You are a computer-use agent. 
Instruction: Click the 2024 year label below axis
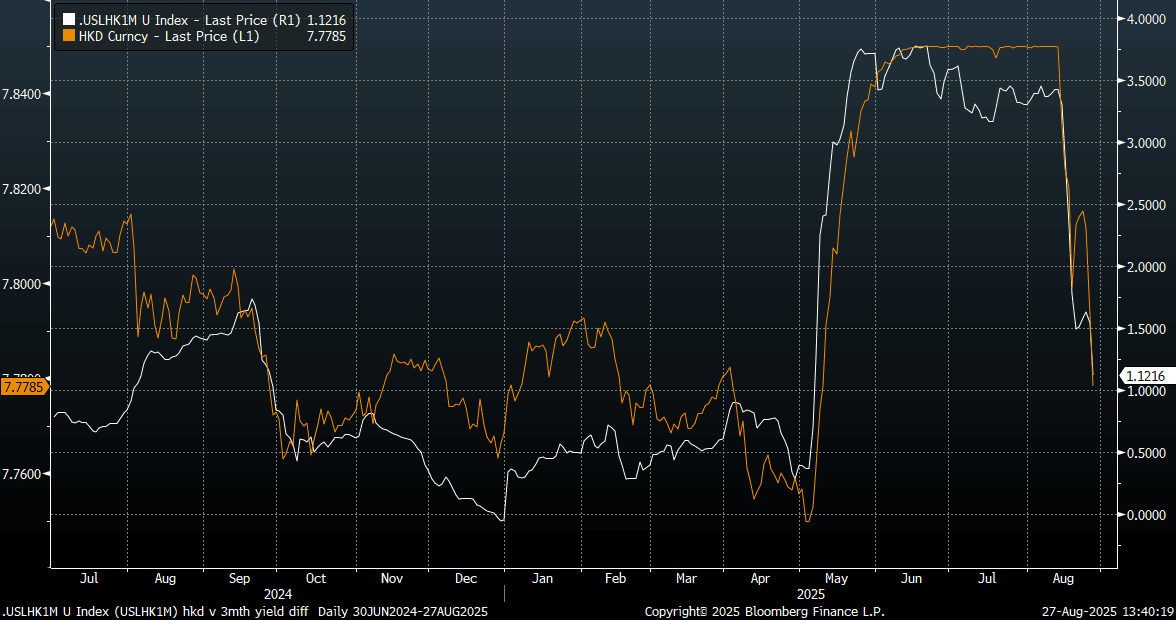(278, 593)
